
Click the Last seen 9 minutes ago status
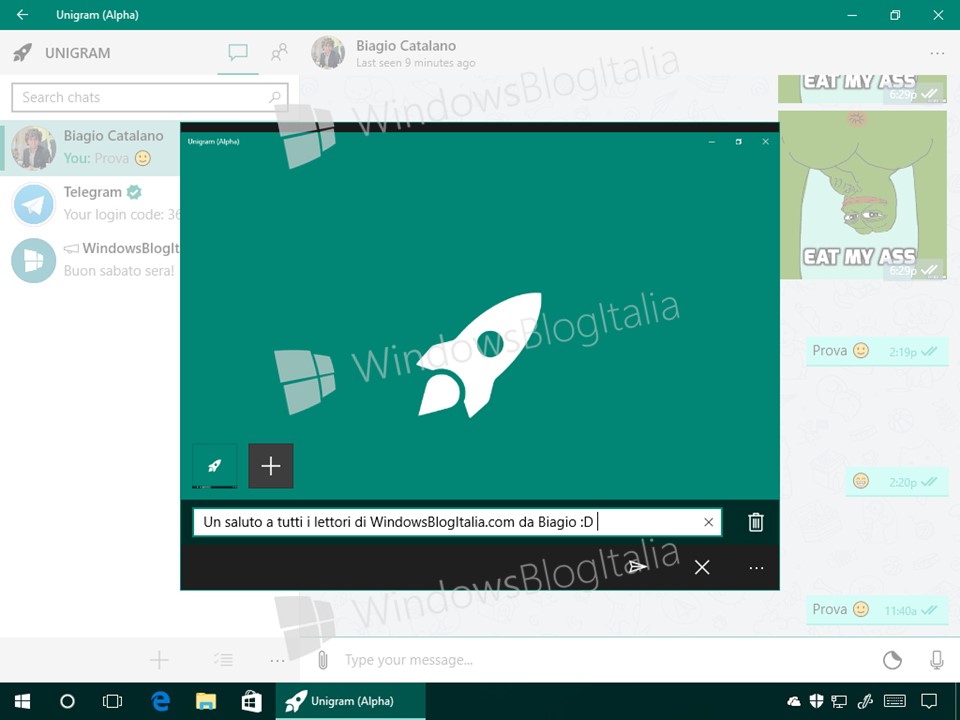(x=416, y=63)
